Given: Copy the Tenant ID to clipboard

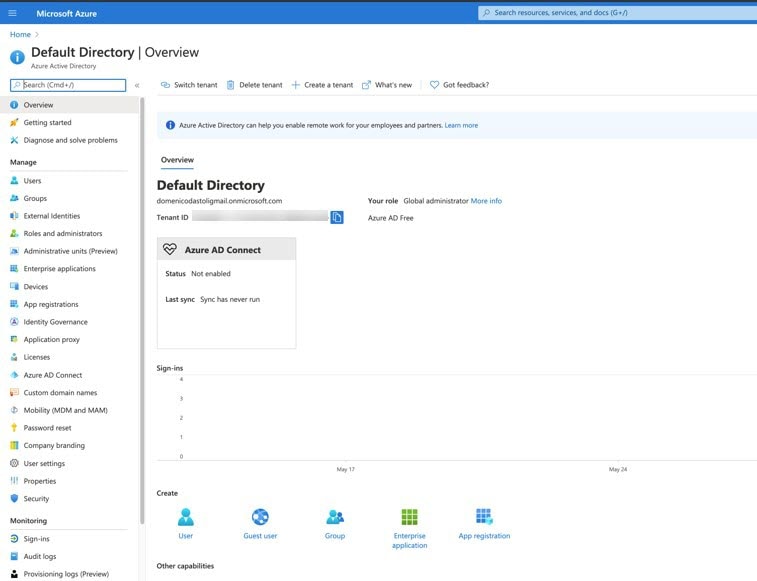Looking at the screenshot, I should (x=337, y=217).
